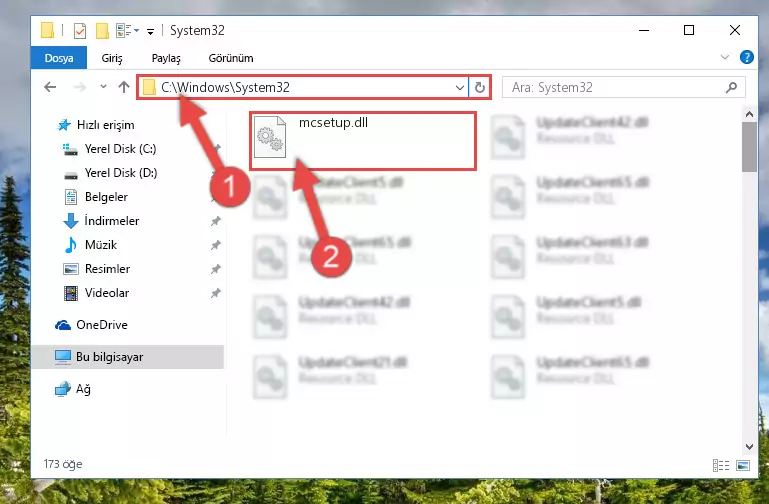Viewport: 769px width, 504px height.
Task: Click the OneDrive cloud icon
Action: pyautogui.click(x=63, y=325)
